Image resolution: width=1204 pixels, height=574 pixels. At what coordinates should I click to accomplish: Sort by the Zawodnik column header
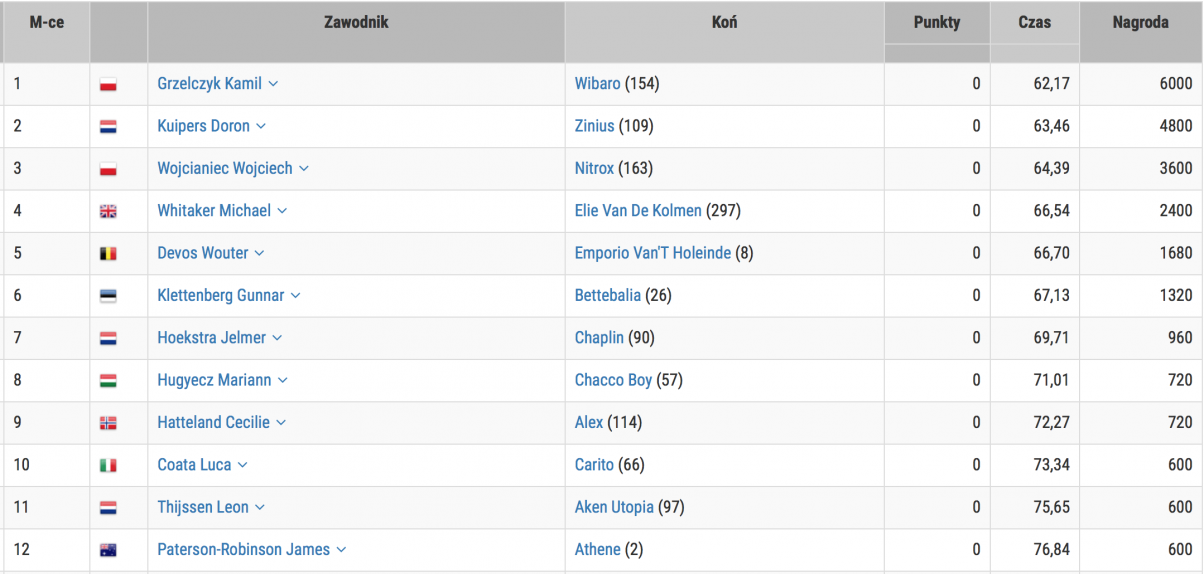[x=356, y=22]
